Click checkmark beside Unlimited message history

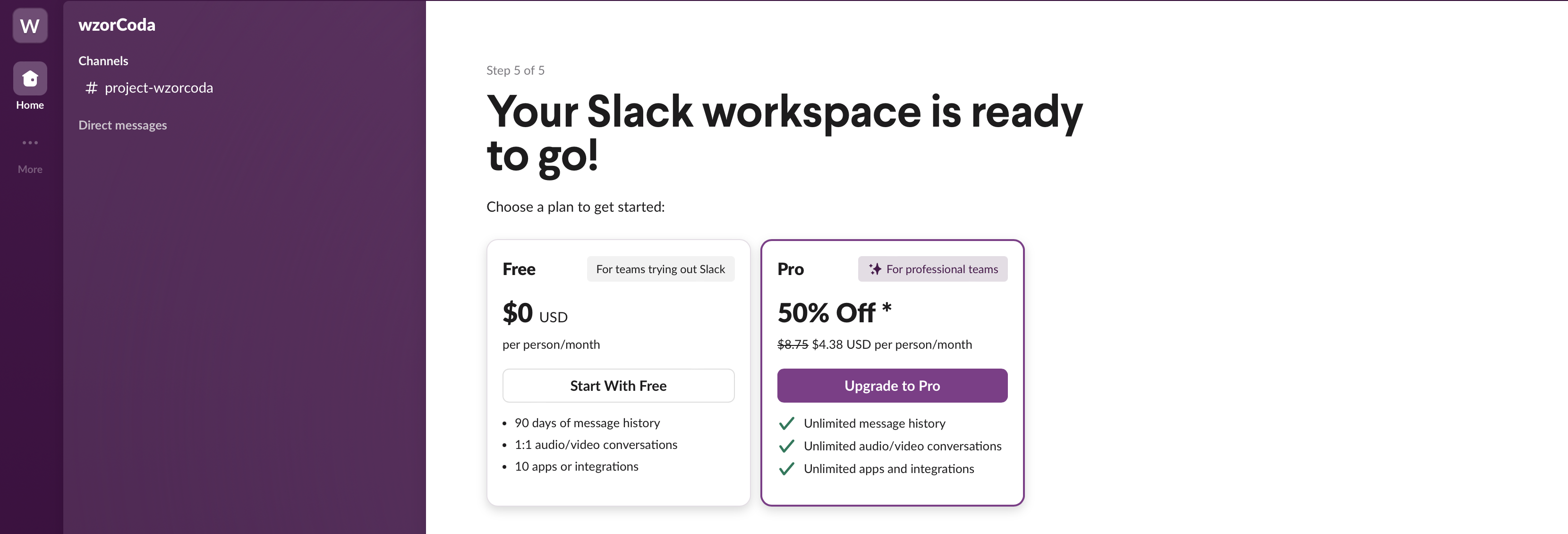tap(786, 423)
